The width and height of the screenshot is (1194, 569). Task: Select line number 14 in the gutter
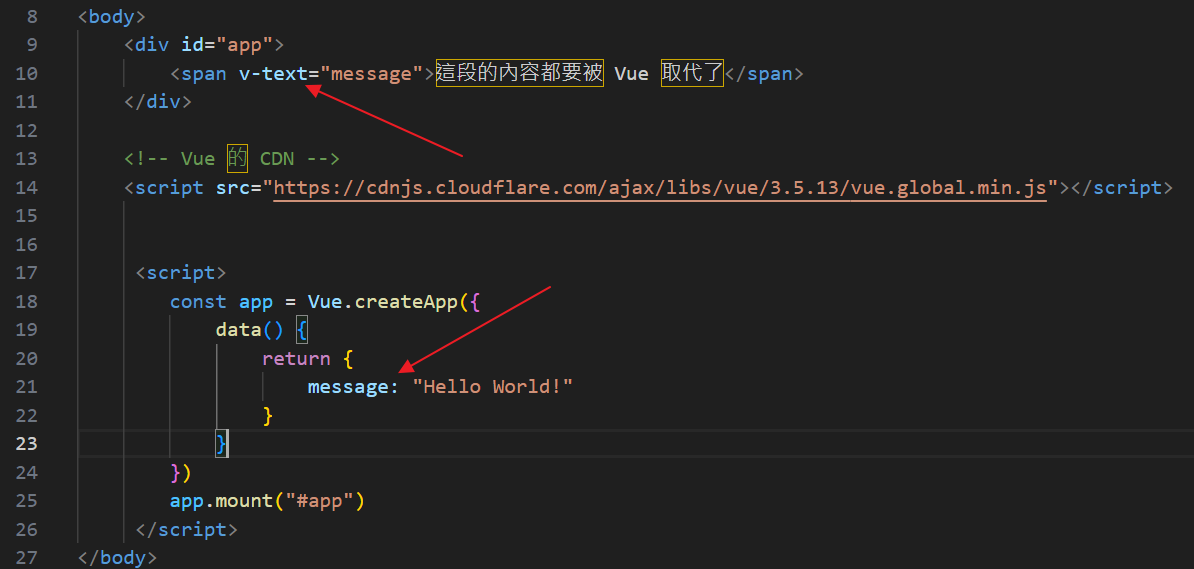[27, 188]
